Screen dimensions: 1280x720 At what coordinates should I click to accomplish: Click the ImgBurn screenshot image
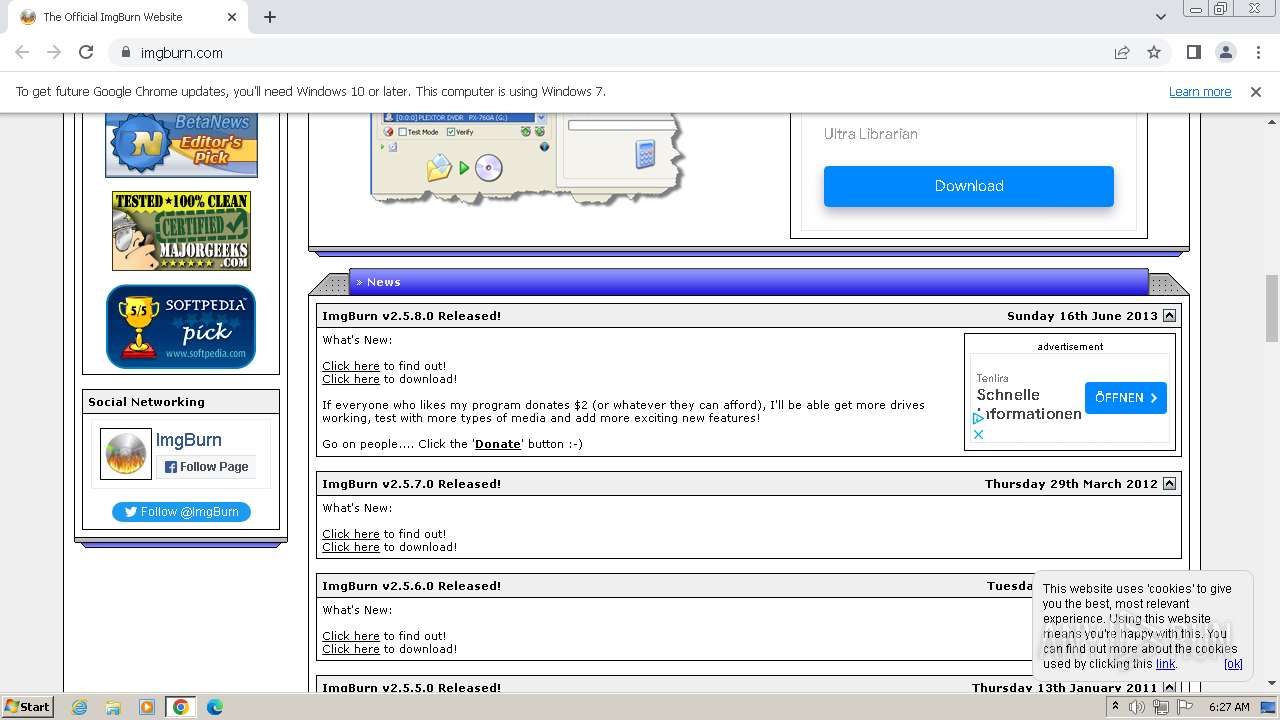tap(529, 158)
